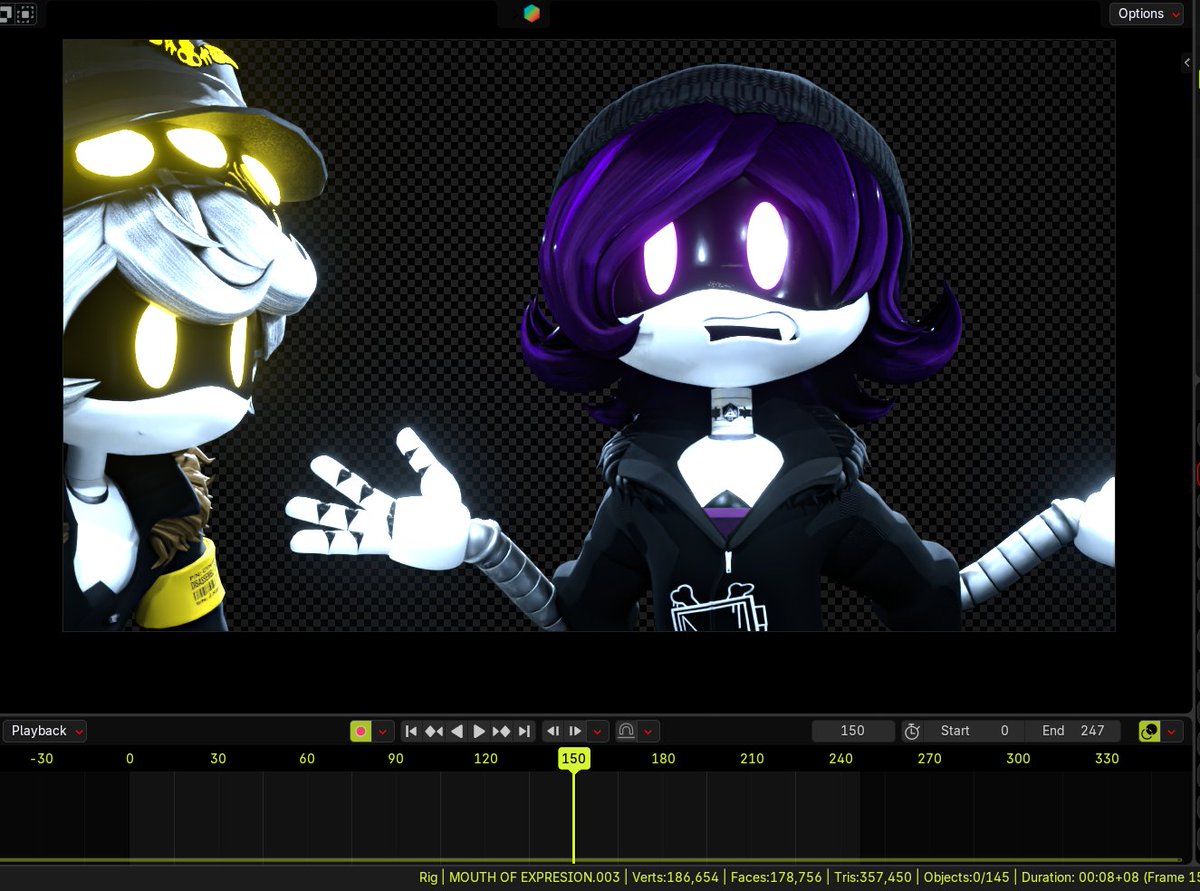
Task: Click frame 210 label on timeline ruler
Action: [752, 759]
